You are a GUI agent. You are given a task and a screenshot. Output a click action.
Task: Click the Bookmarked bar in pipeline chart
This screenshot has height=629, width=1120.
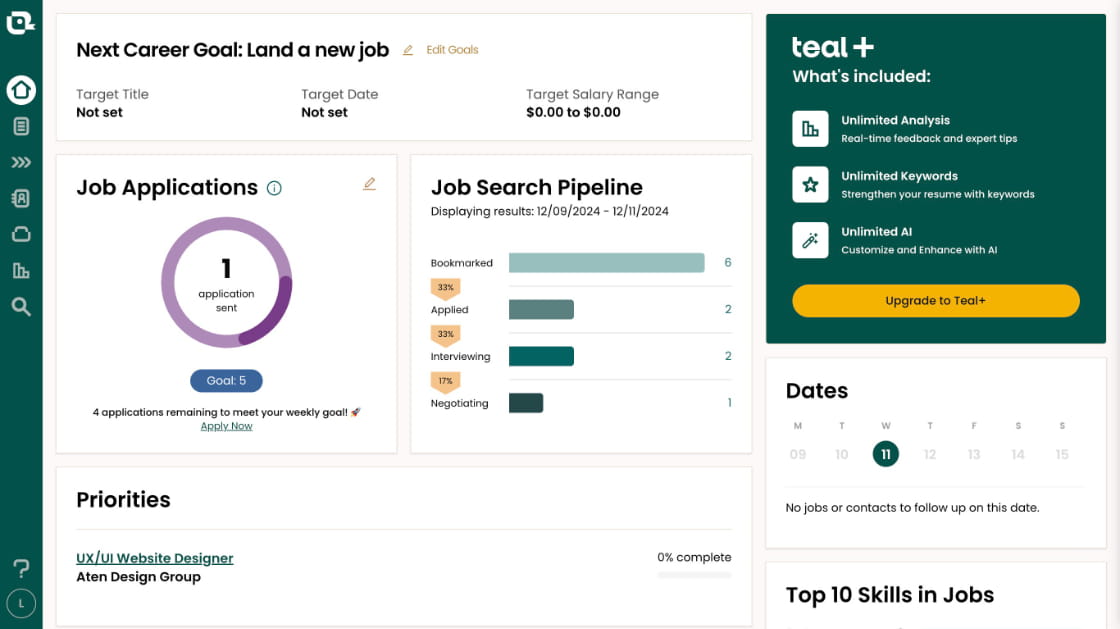click(606, 263)
